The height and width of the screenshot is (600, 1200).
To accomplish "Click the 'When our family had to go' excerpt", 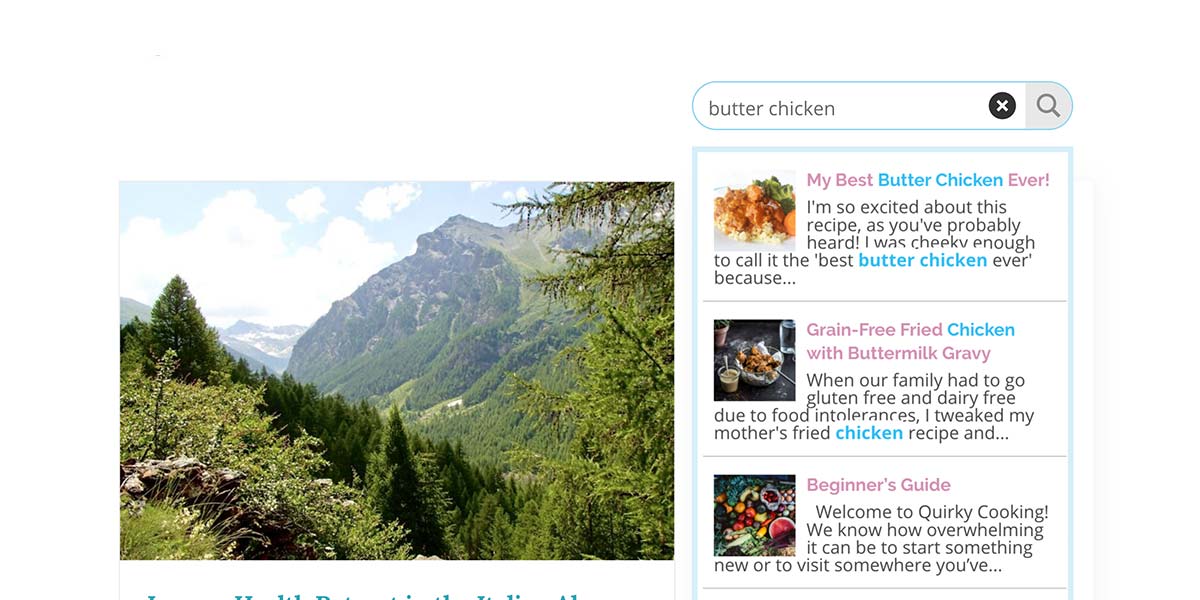I will [916, 380].
